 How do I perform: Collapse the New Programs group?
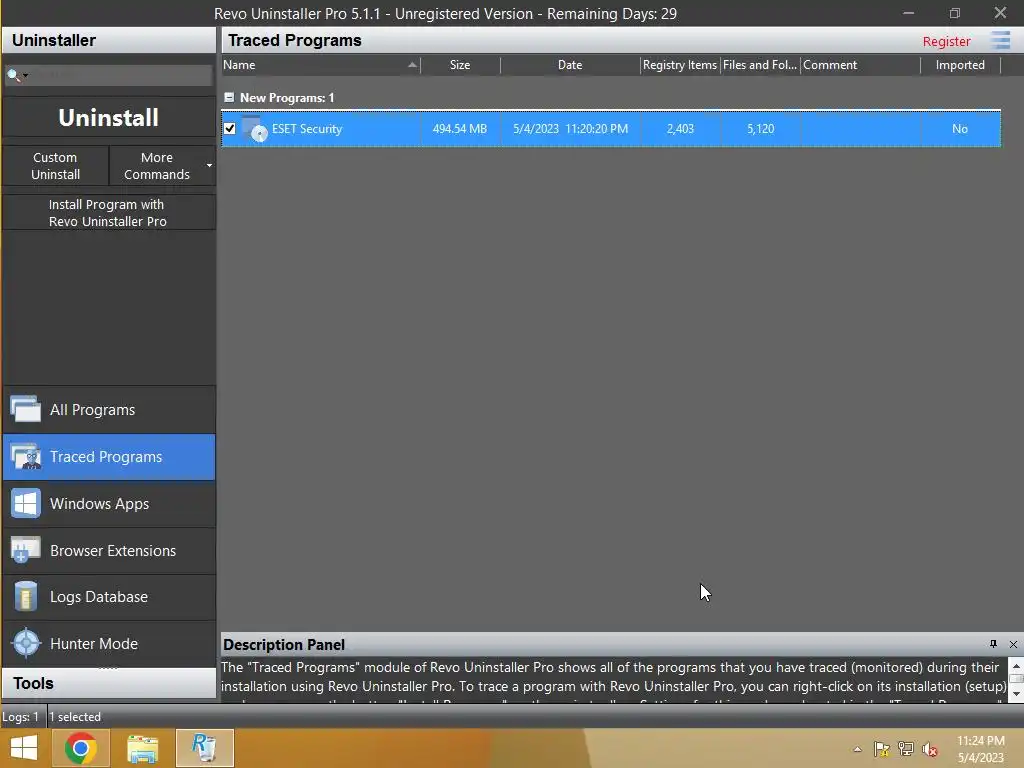point(229,97)
